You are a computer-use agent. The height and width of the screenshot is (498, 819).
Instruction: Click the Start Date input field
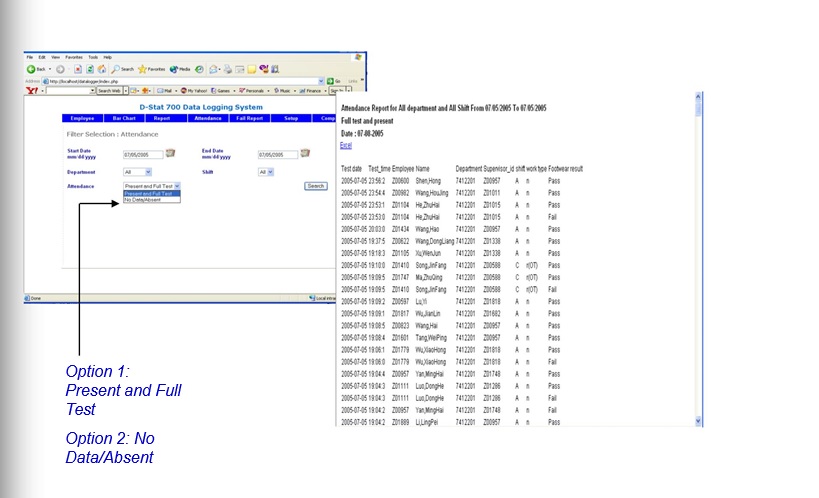[x=141, y=155]
